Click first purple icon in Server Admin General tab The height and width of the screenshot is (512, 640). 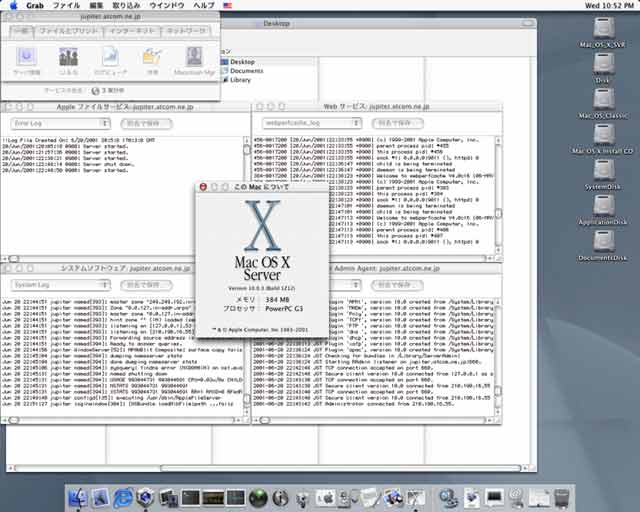point(27,56)
